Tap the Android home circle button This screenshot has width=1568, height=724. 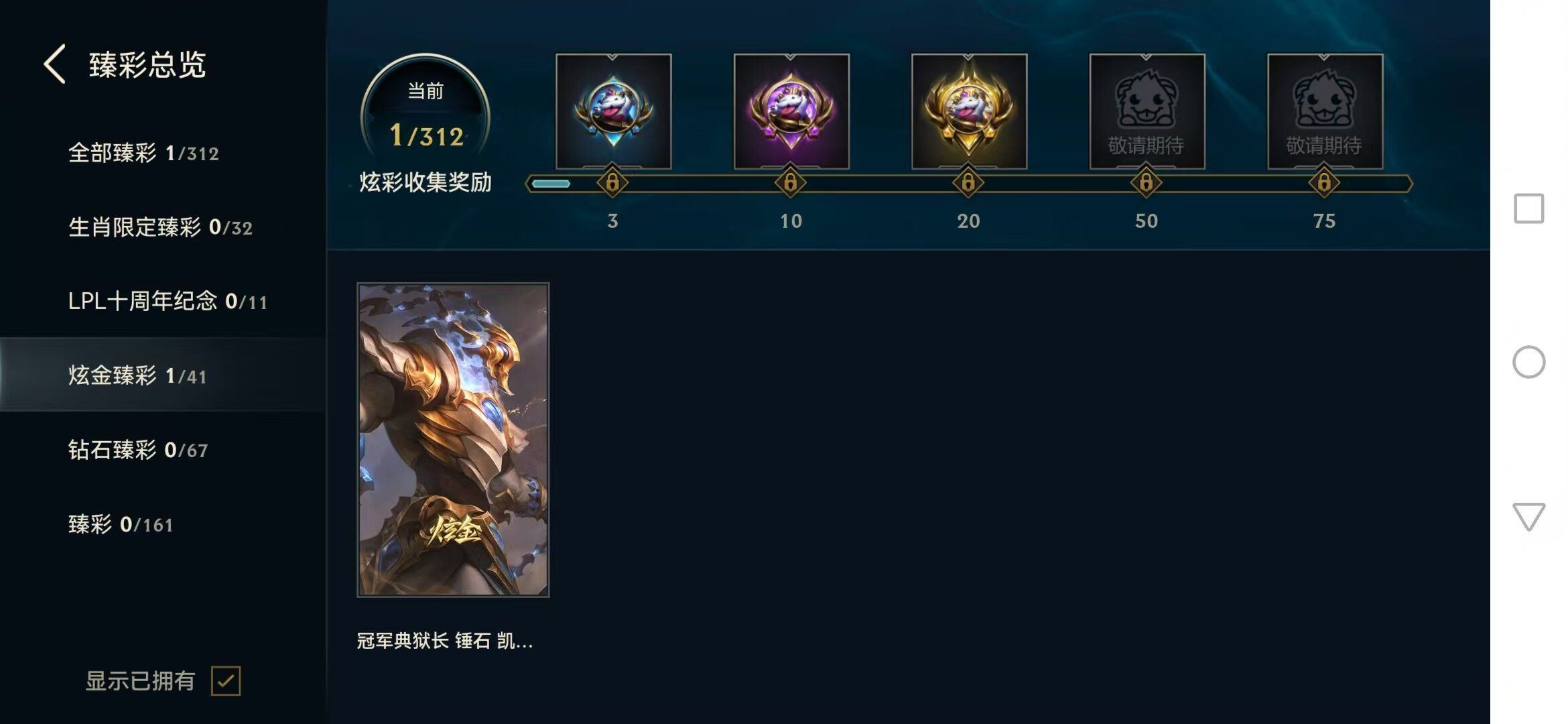pos(1529,362)
